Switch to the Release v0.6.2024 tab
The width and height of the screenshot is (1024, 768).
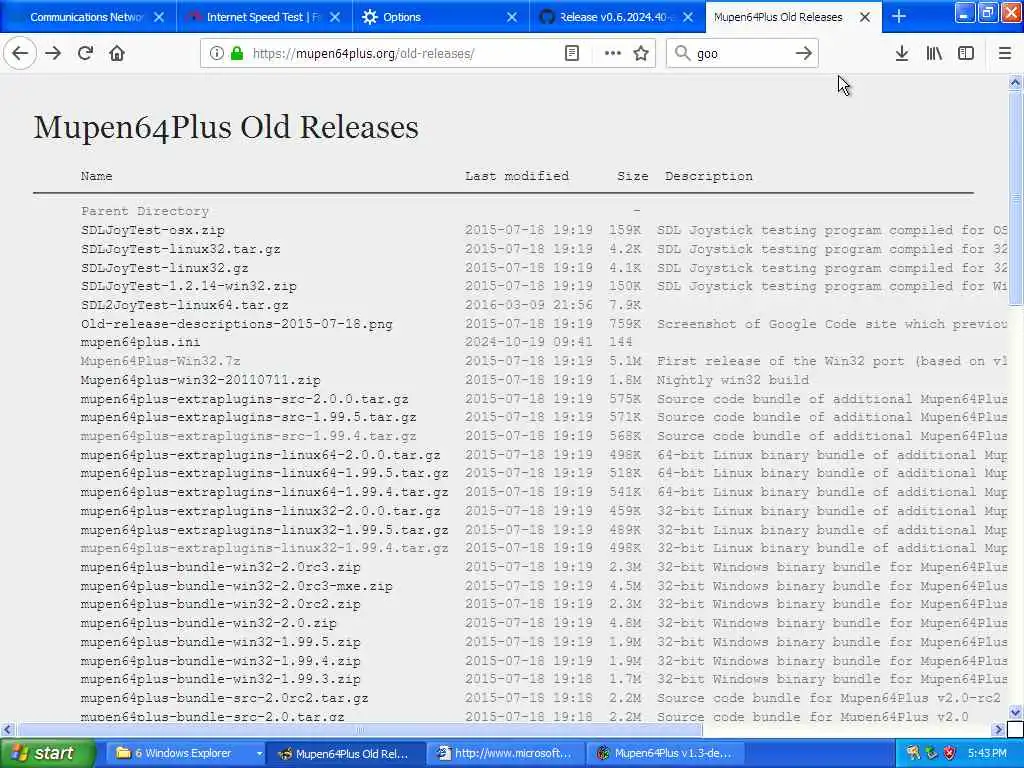(x=618, y=17)
